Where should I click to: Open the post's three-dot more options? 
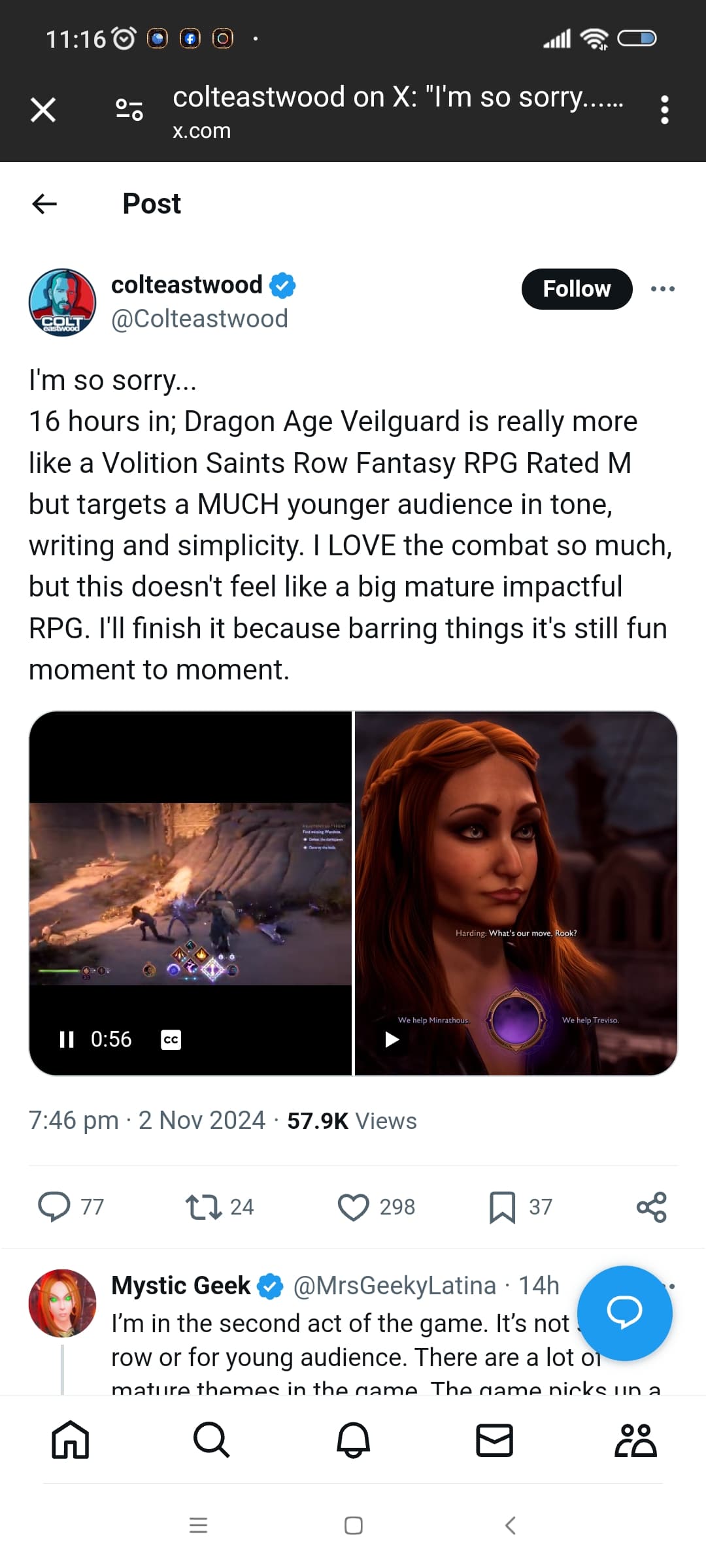click(x=663, y=289)
